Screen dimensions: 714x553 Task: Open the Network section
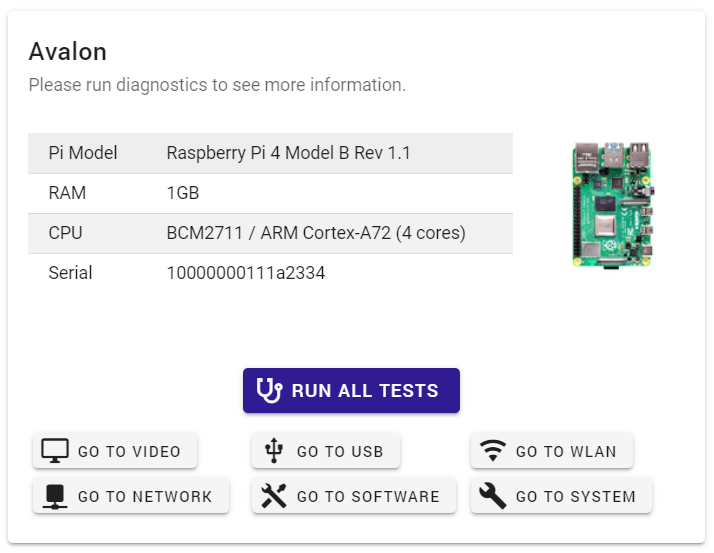tap(131, 496)
